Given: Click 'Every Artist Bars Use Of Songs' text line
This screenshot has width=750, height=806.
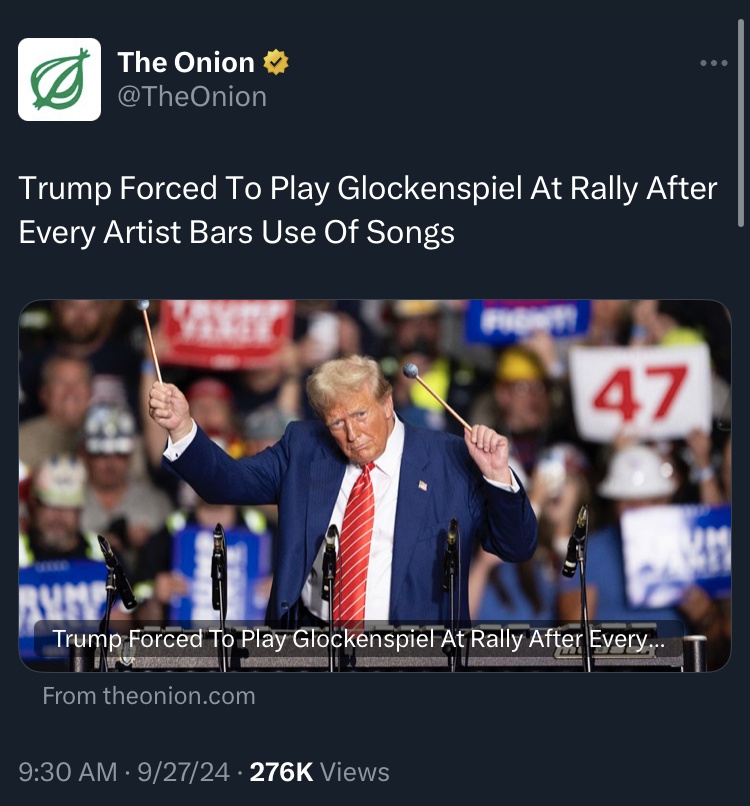Looking at the screenshot, I should tap(236, 232).
